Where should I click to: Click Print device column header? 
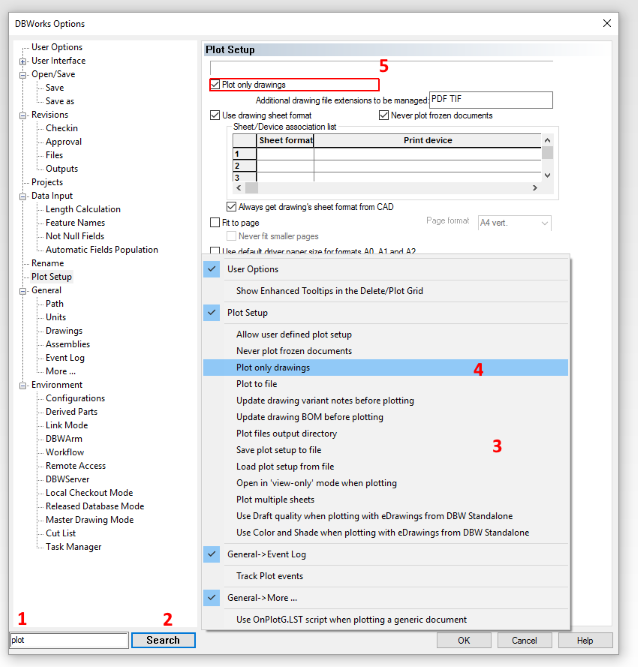tap(427, 140)
